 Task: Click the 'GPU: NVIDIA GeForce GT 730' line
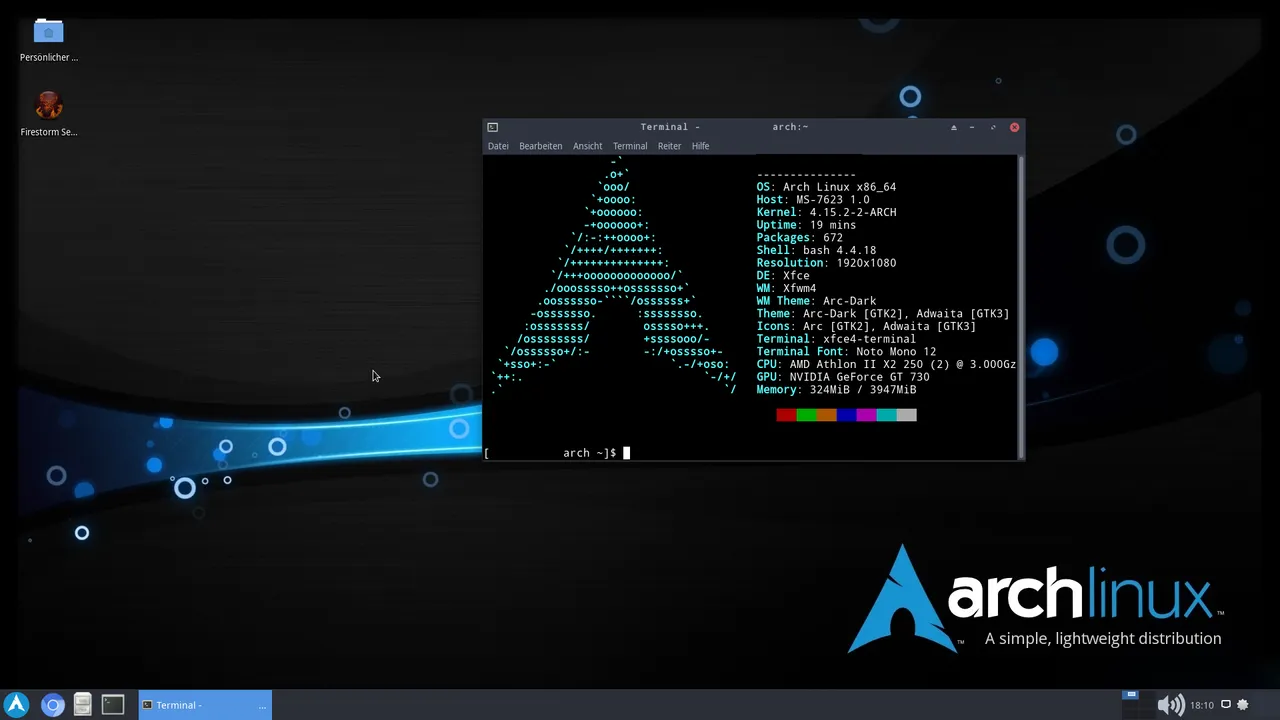tap(843, 377)
